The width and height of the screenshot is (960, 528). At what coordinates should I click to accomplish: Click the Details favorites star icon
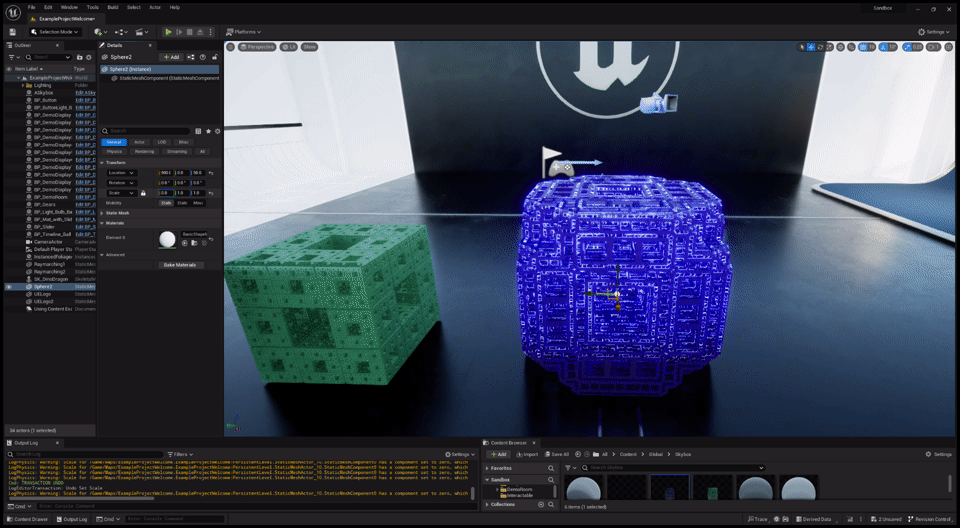(208, 131)
